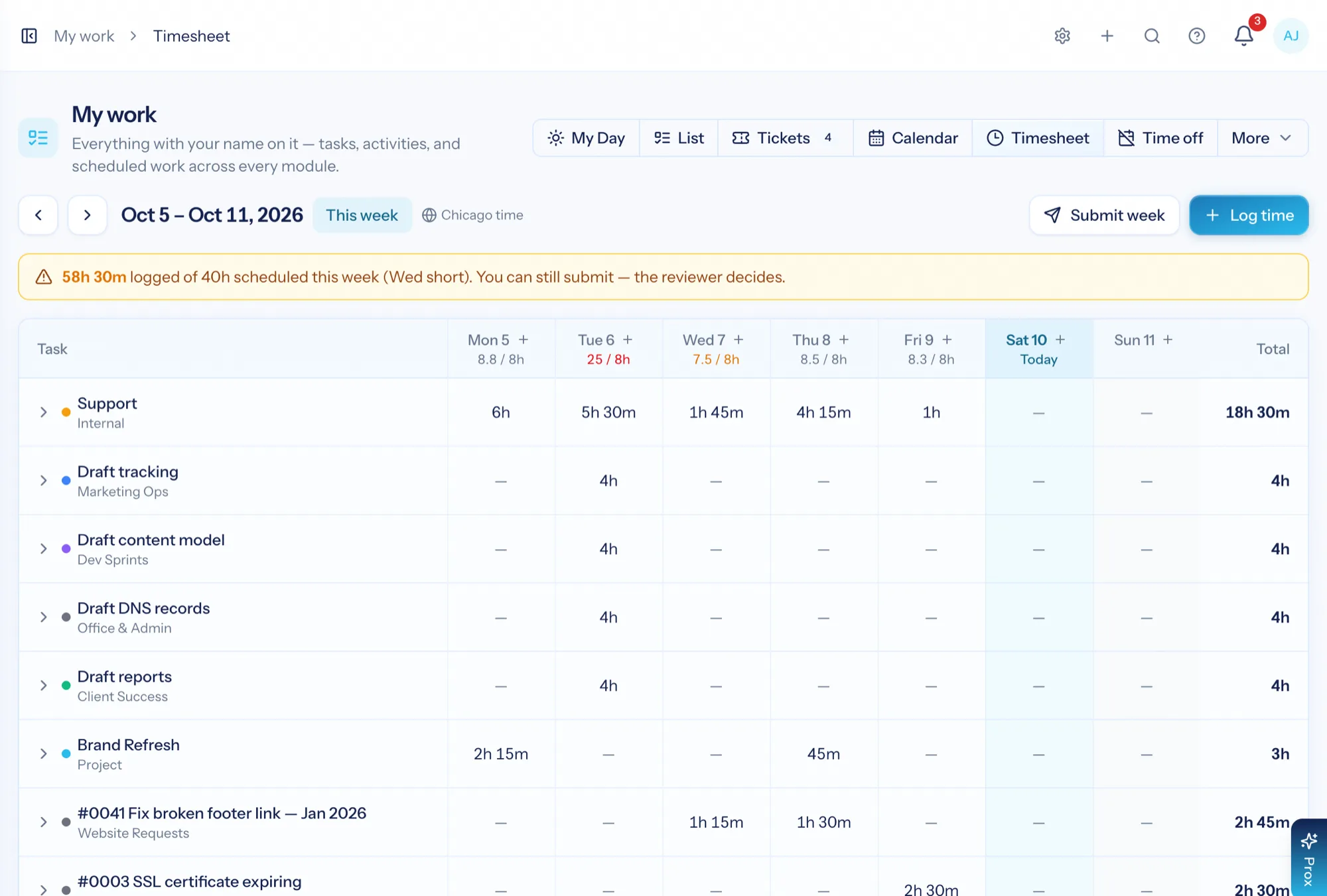
Task: Click the warning triangle in banner
Action: (x=44, y=277)
